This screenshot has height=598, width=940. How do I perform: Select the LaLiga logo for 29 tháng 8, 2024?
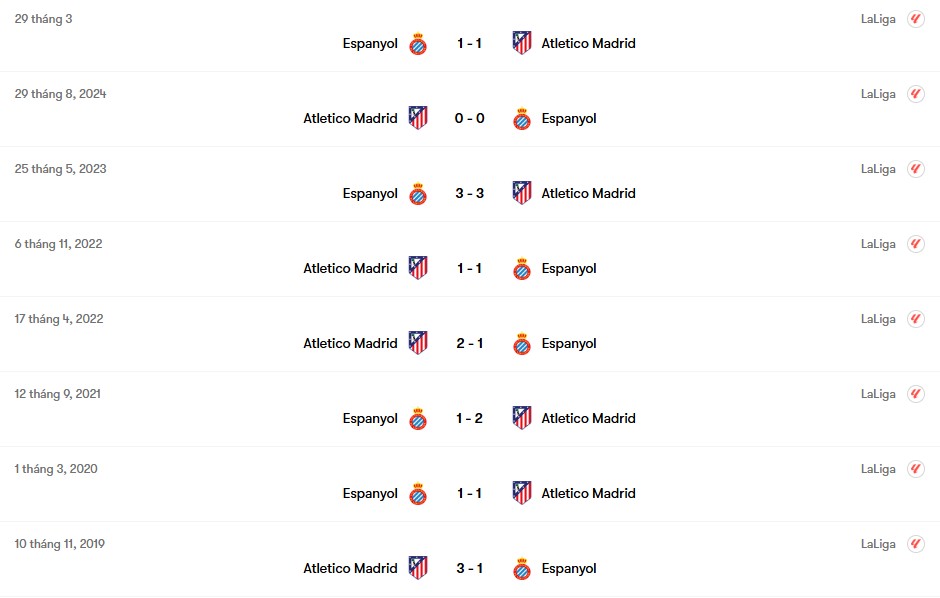(915, 94)
